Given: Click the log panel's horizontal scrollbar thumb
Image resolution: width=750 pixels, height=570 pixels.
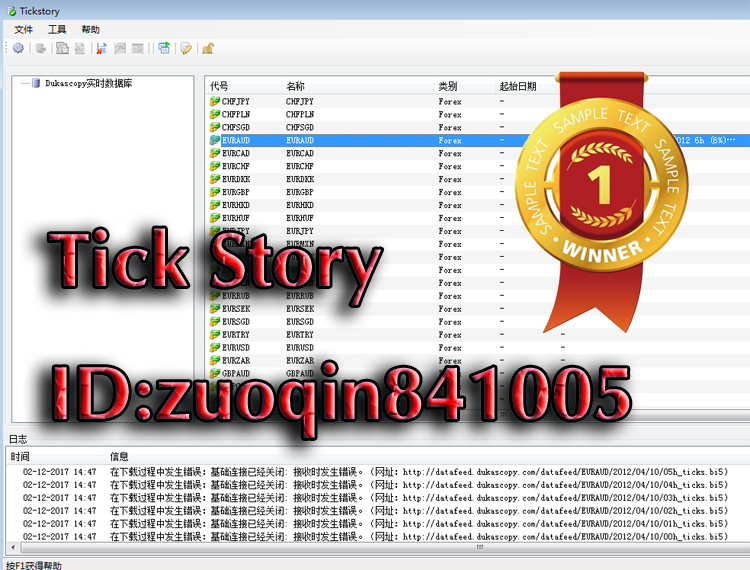Looking at the screenshot, I should (479, 547).
